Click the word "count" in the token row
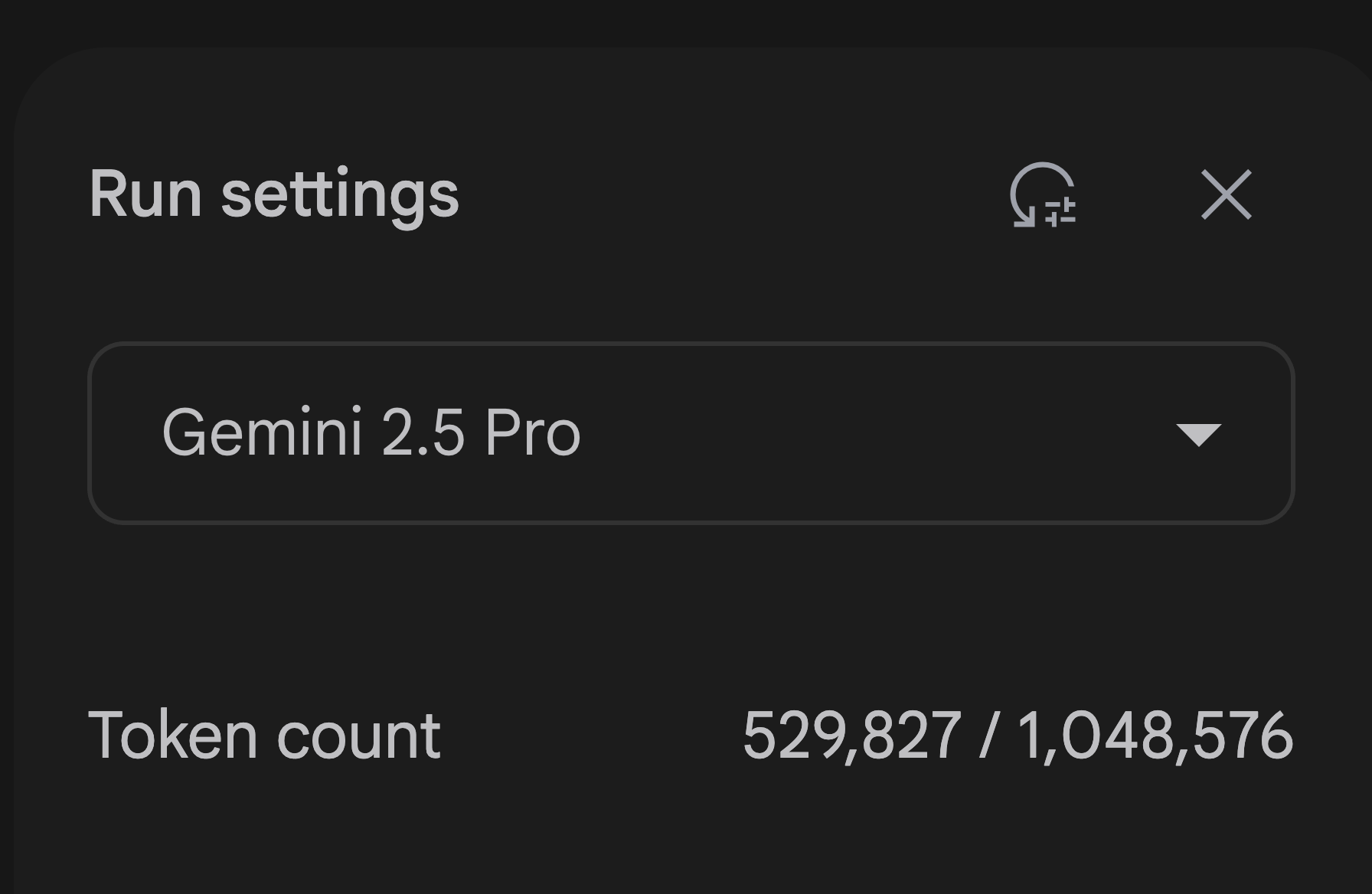 pos(358,737)
